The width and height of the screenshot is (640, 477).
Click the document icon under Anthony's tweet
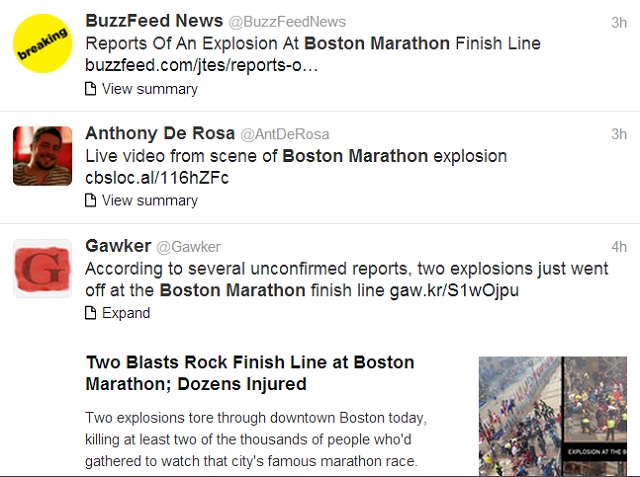[x=91, y=201]
